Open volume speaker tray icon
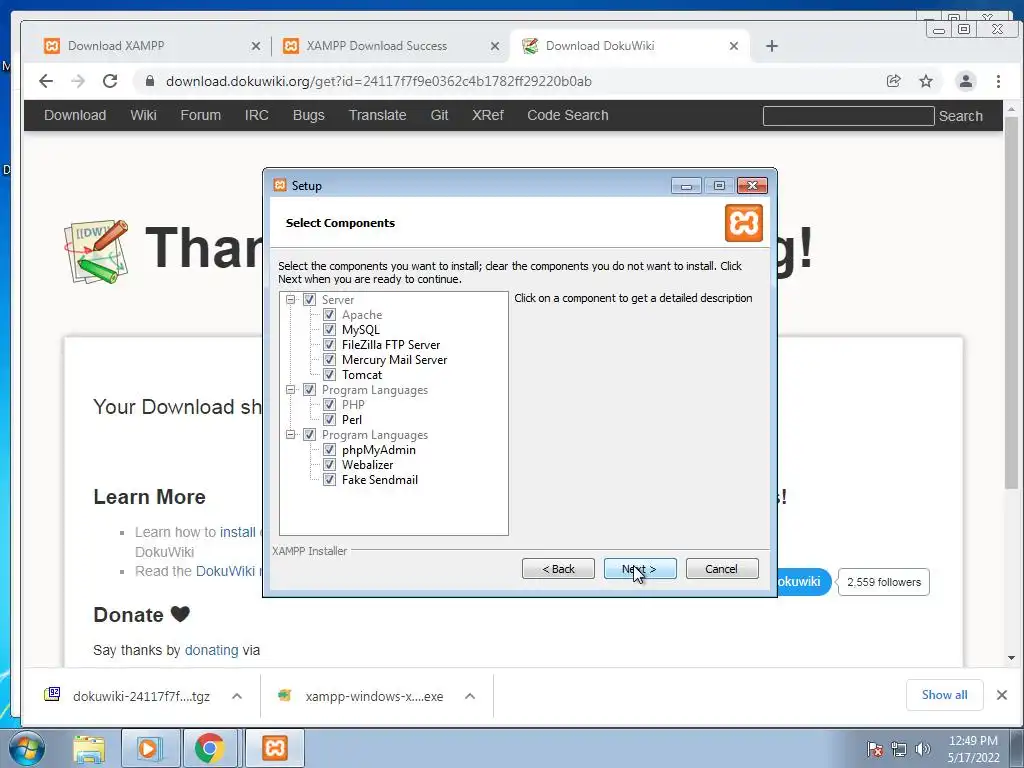The height and width of the screenshot is (768, 1024). click(923, 749)
